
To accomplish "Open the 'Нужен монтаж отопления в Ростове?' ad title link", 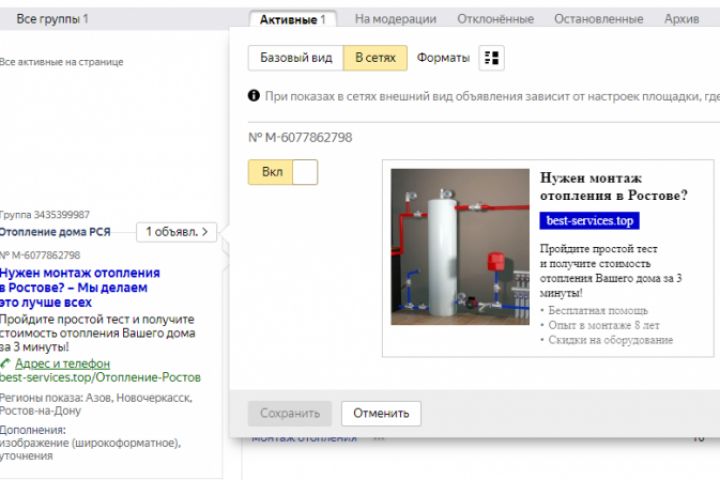I will click(x=80, y=288).
